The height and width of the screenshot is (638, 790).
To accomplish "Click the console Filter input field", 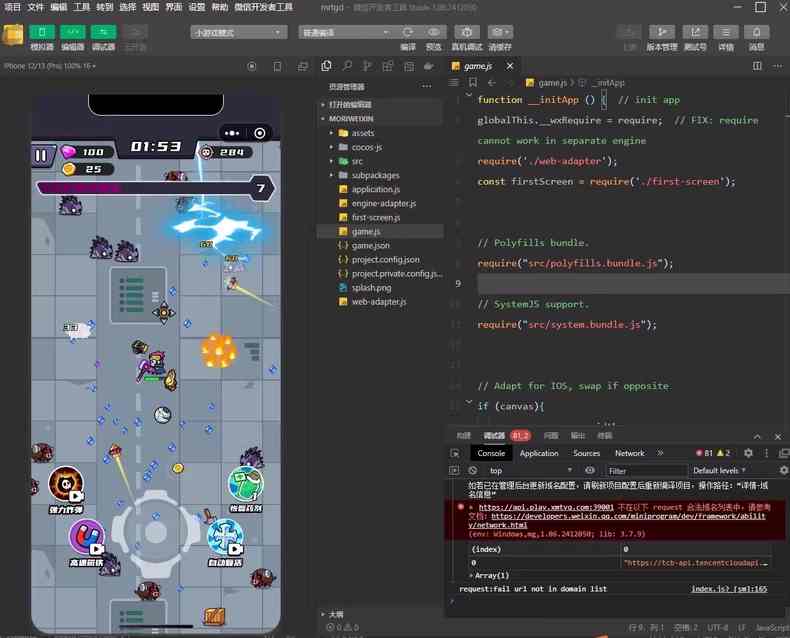I will pyautogui.click(x=645, y=470).
